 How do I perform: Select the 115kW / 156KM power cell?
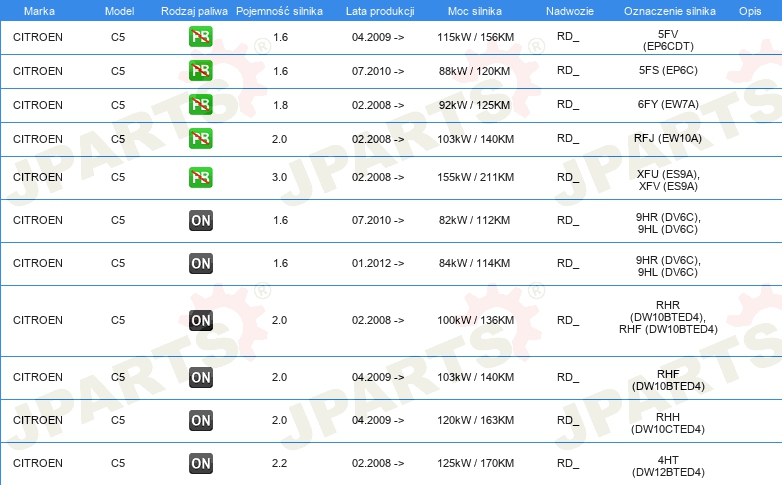pos(475,37)
